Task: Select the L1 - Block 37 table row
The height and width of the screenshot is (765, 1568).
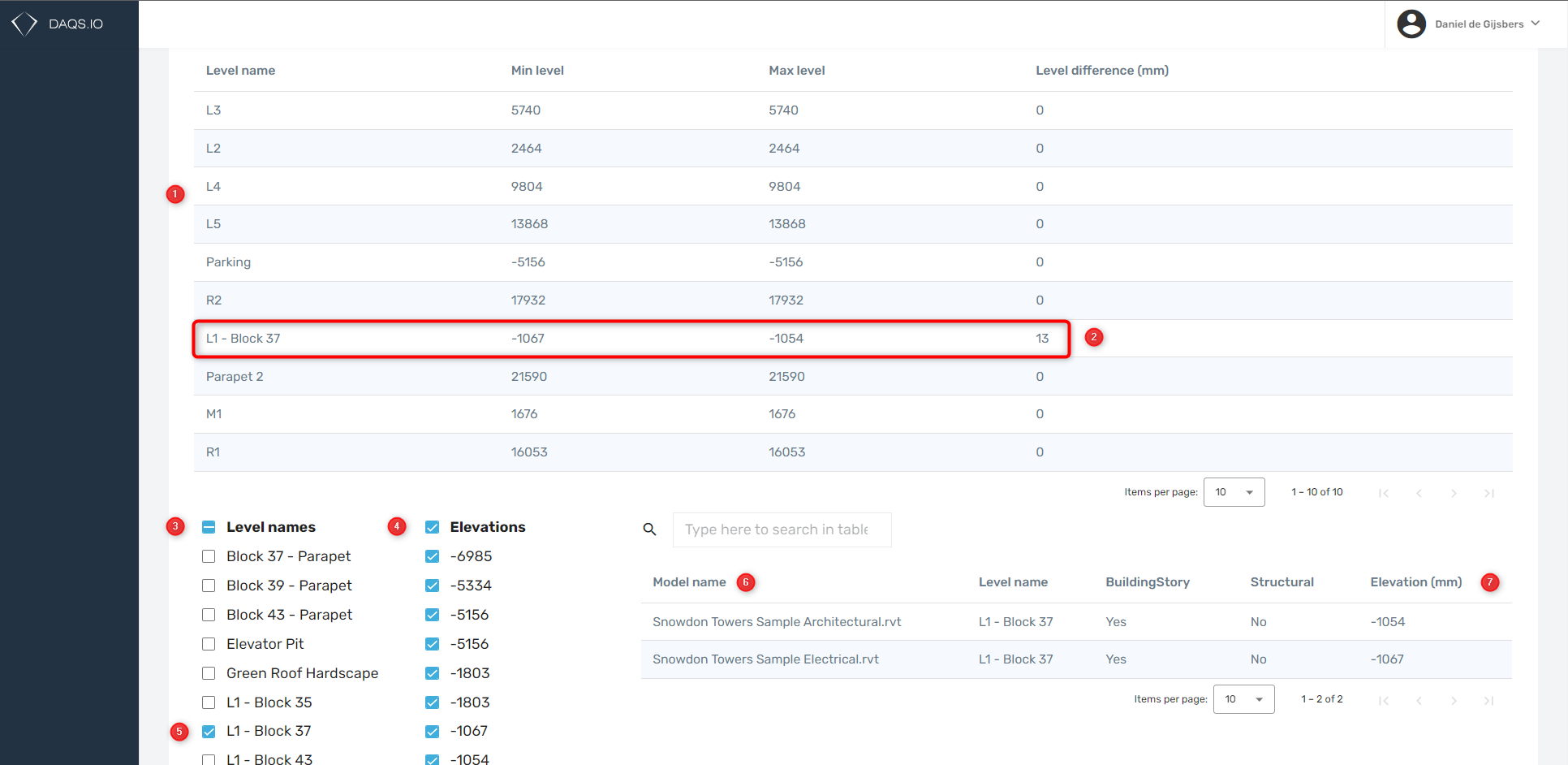Action: 631,339
